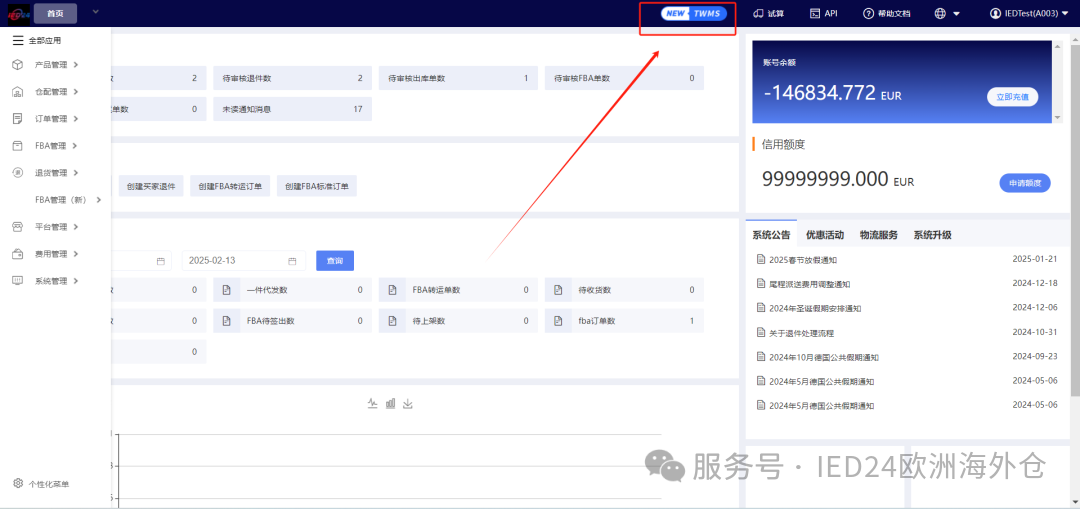The width and height of the screenshot is (1080, 509).
Task: Expand the 订单管理 chevron
Action: click(x=75, y=118)
